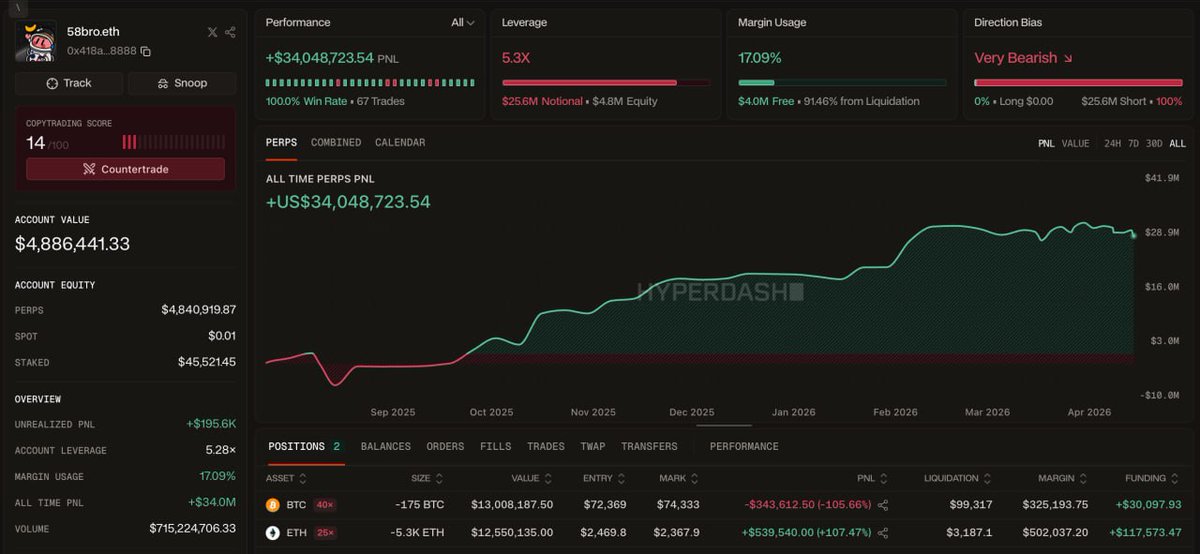Click the Very Bearish direction arrow icon
Screen dimensions: 1200x554
(x=1068, y=59)
